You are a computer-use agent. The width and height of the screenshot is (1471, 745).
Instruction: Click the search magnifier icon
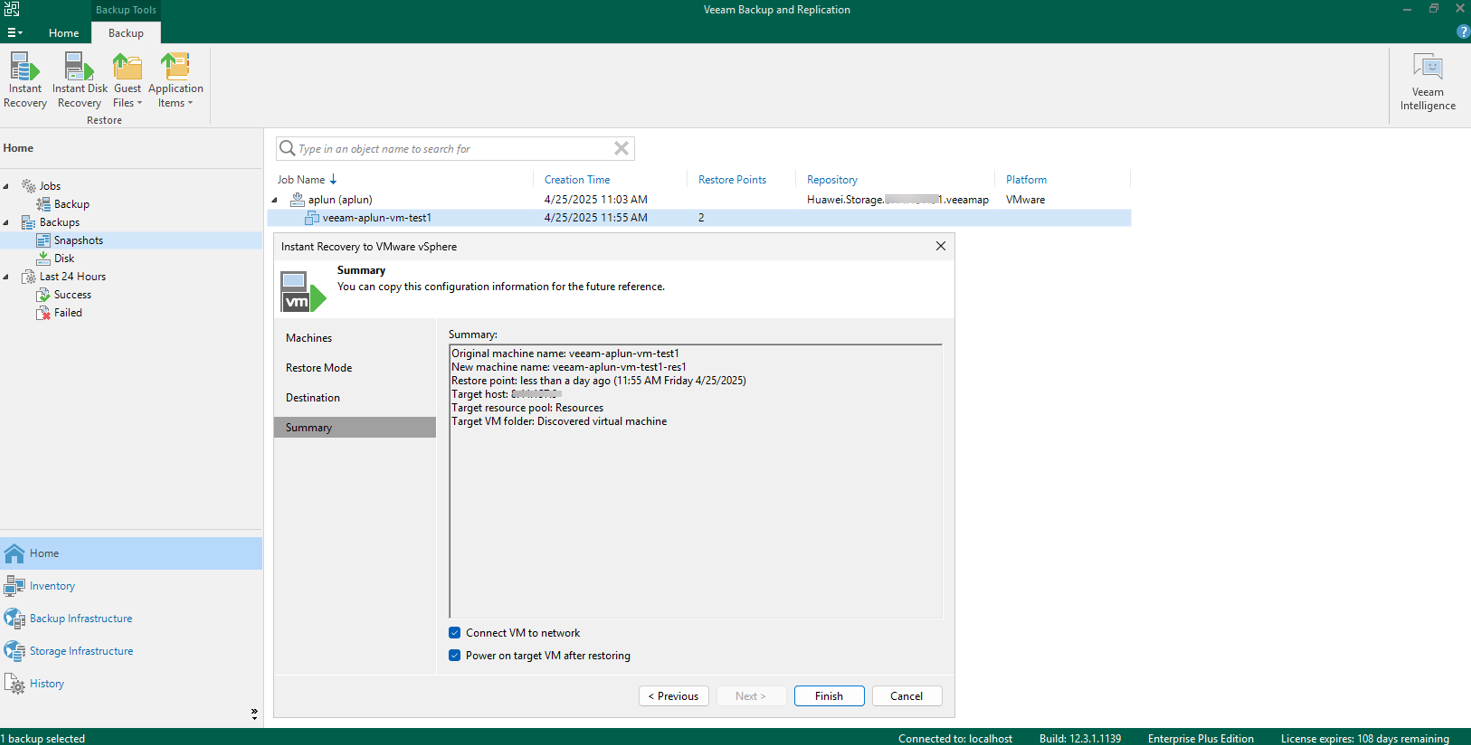(x=287, y=148)
